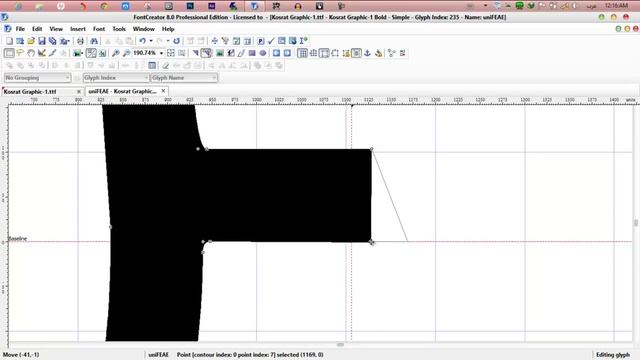Toggle the Contour mode arrow button
Image resolution: width=640 pixels, height=360 pixels.
point(196,53)
